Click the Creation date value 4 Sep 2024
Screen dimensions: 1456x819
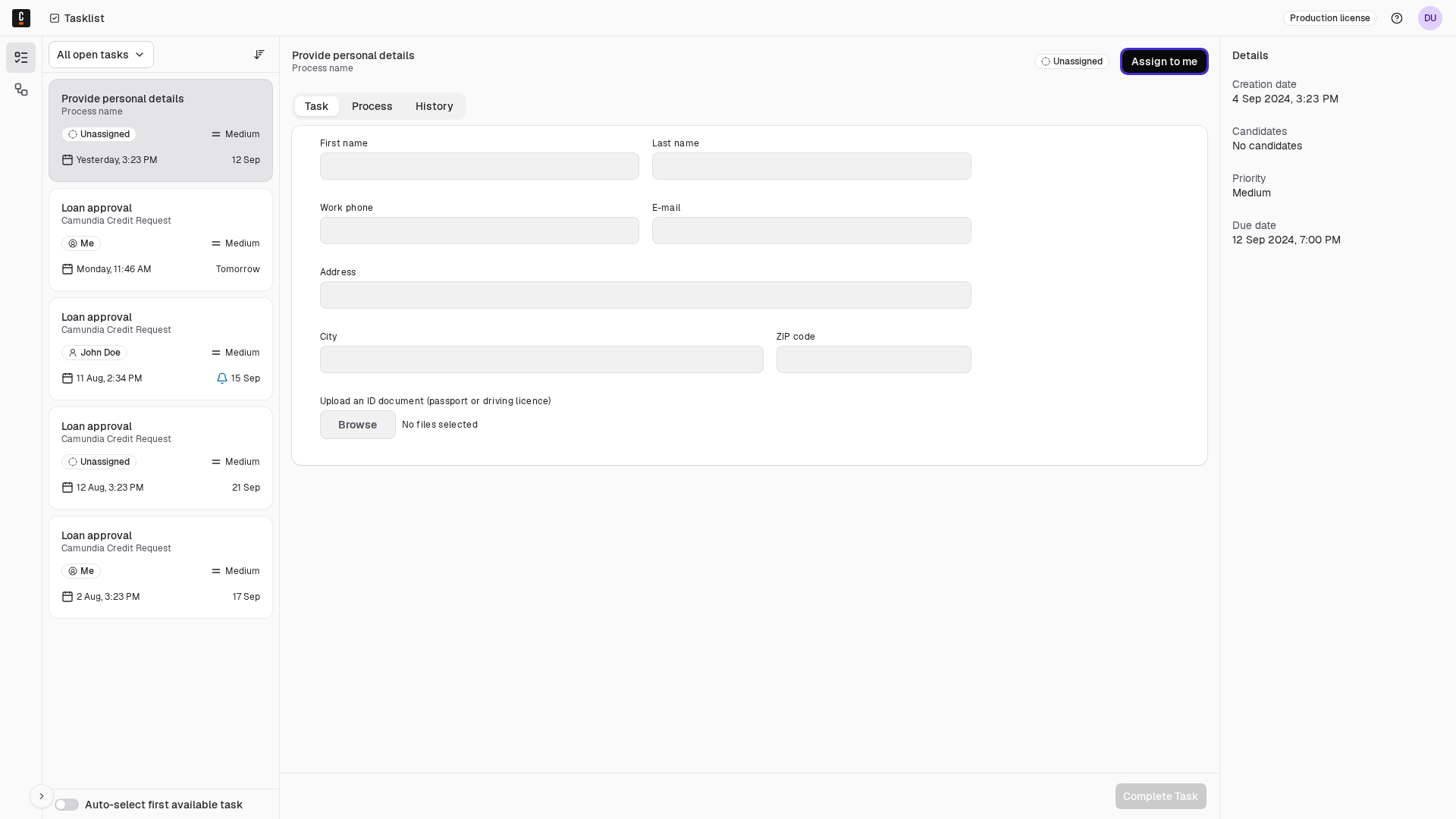[1285, 99]
